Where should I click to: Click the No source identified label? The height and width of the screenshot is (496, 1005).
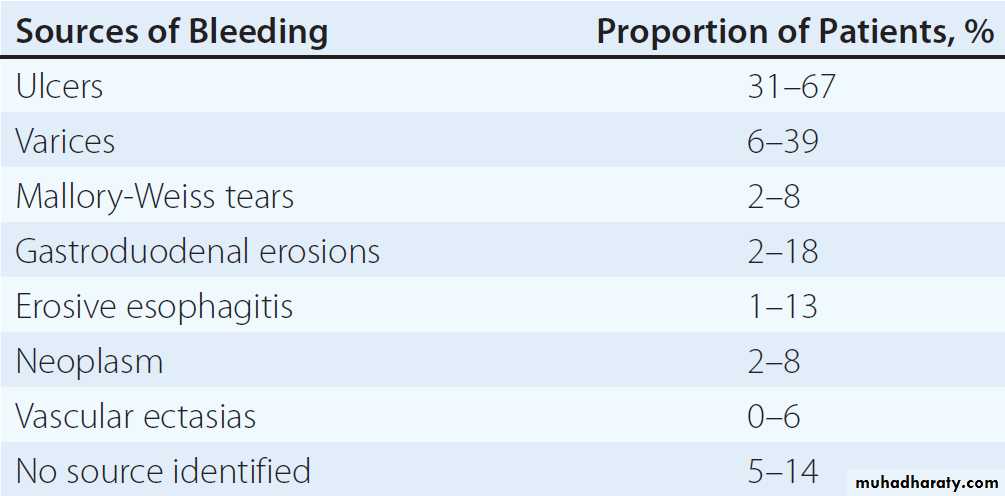pos(163,470)
